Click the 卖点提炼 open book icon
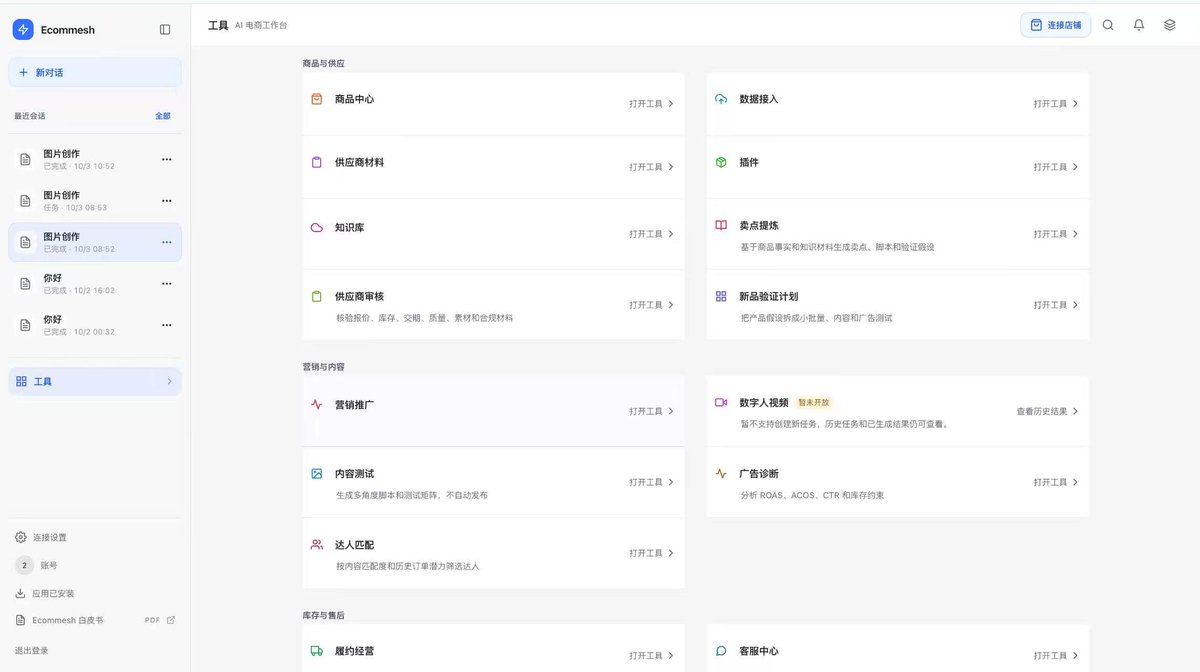 (x=721, y=226)
